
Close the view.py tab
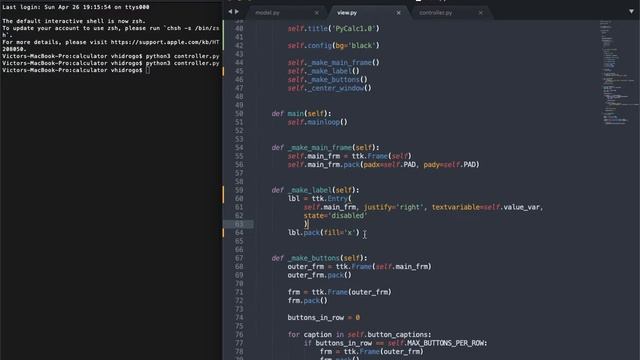point(398,13)
